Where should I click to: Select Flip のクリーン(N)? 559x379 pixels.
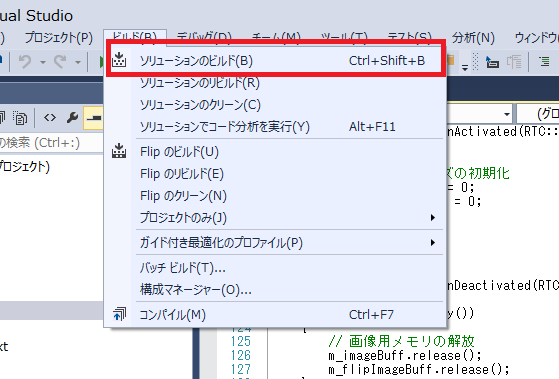coord(275,196)
